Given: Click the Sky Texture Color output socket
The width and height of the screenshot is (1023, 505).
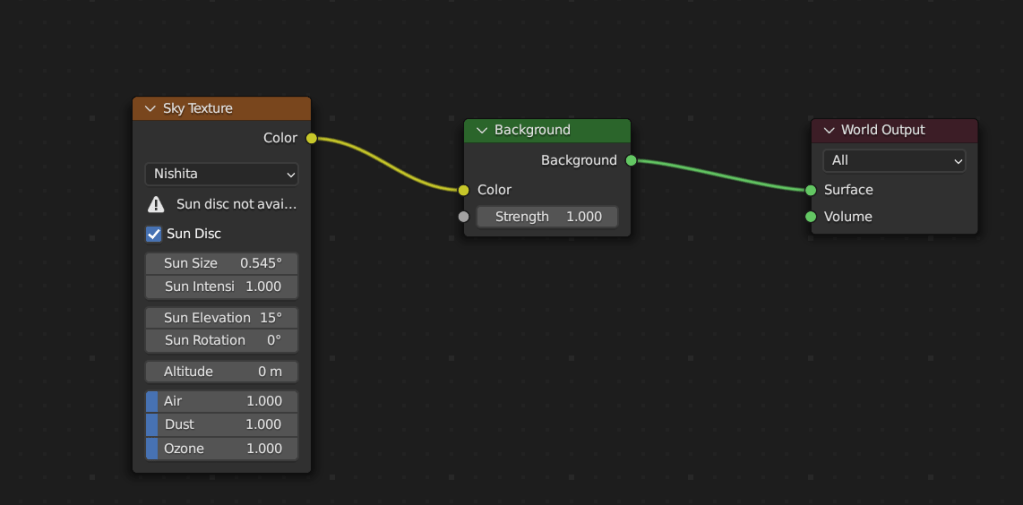Looking at the screenshot, I should [x=311, y=138].
